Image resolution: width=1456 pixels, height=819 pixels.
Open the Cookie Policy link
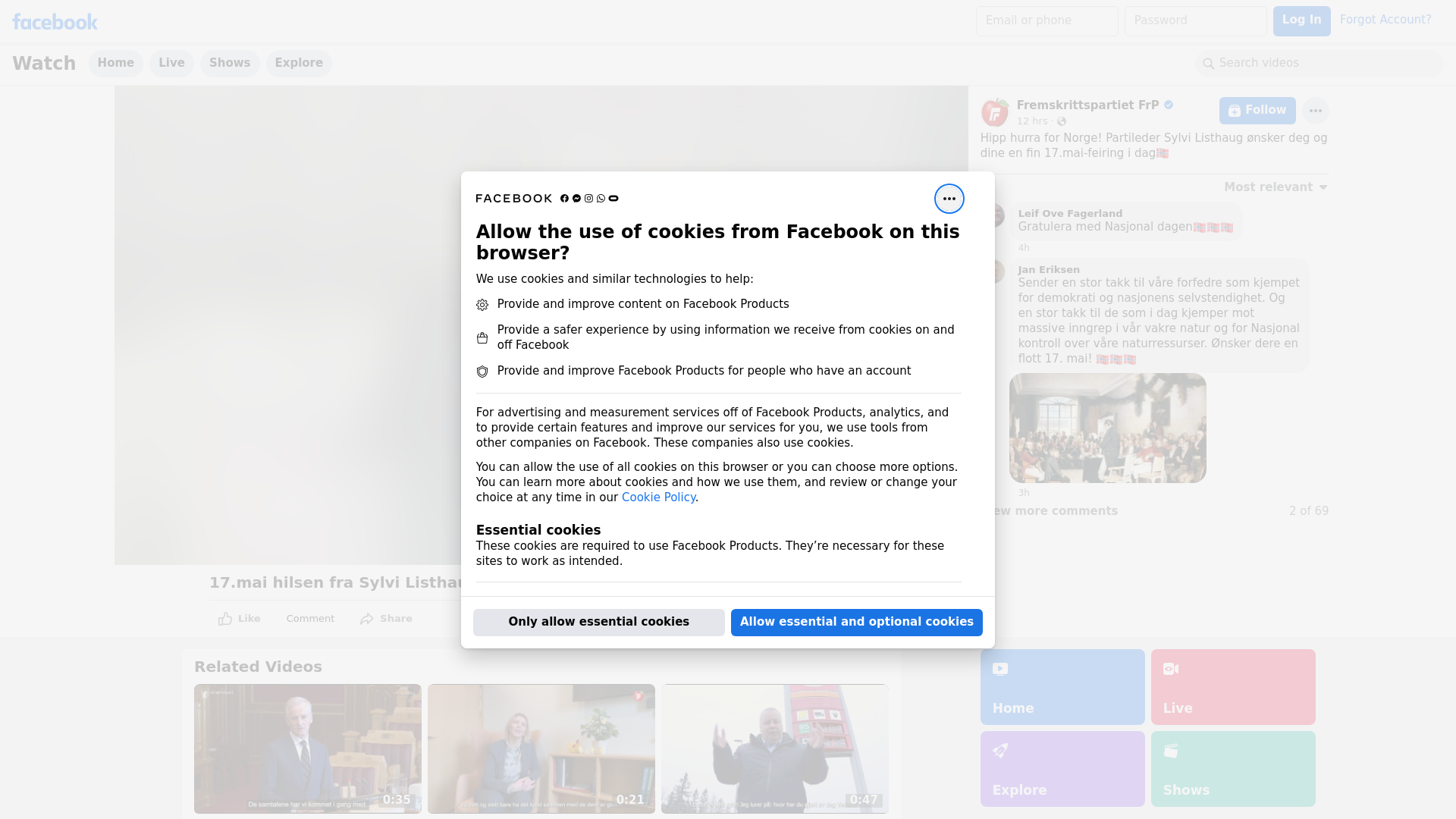coord(658,497)
